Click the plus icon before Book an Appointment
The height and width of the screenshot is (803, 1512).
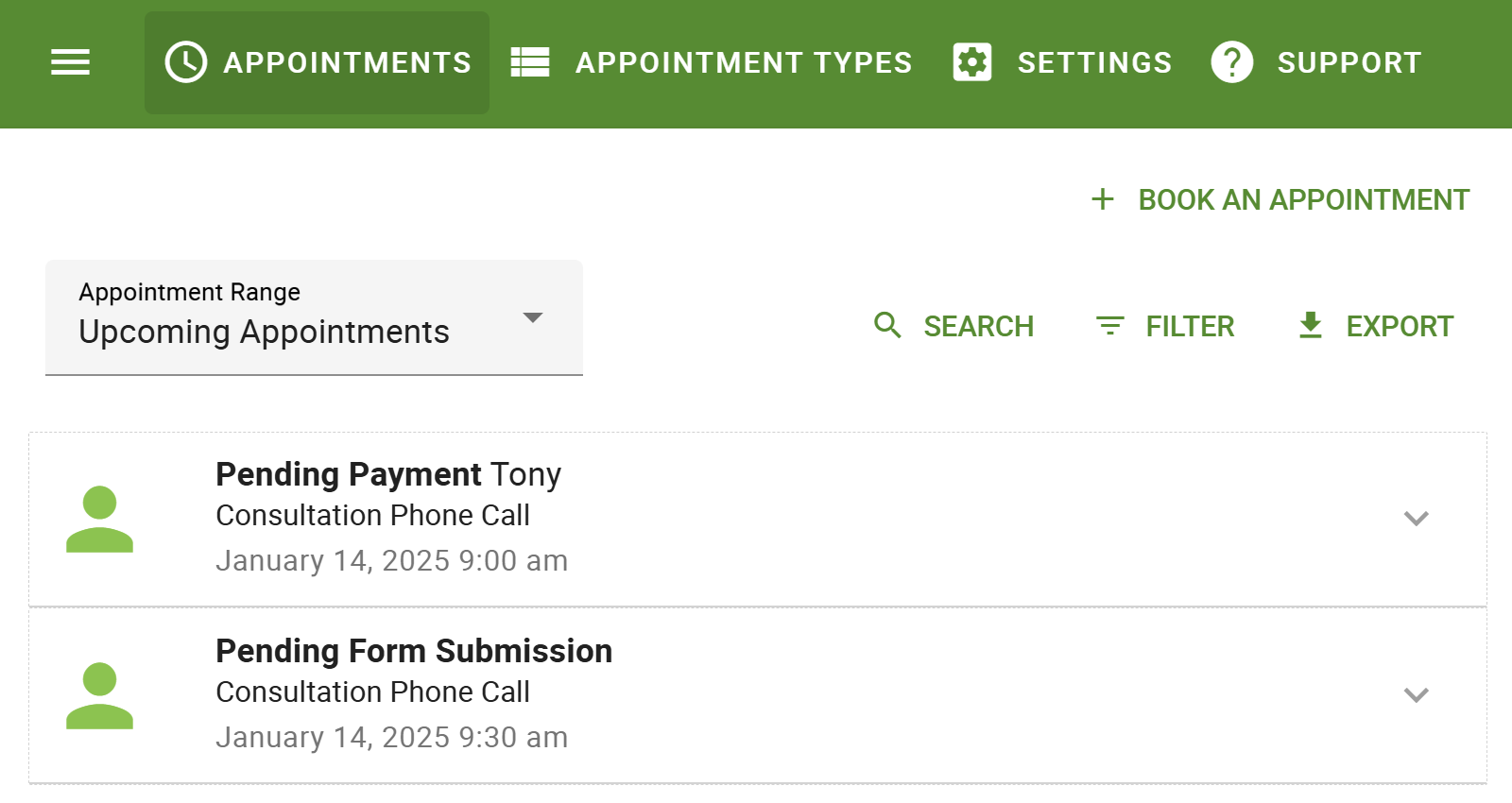1102,199
